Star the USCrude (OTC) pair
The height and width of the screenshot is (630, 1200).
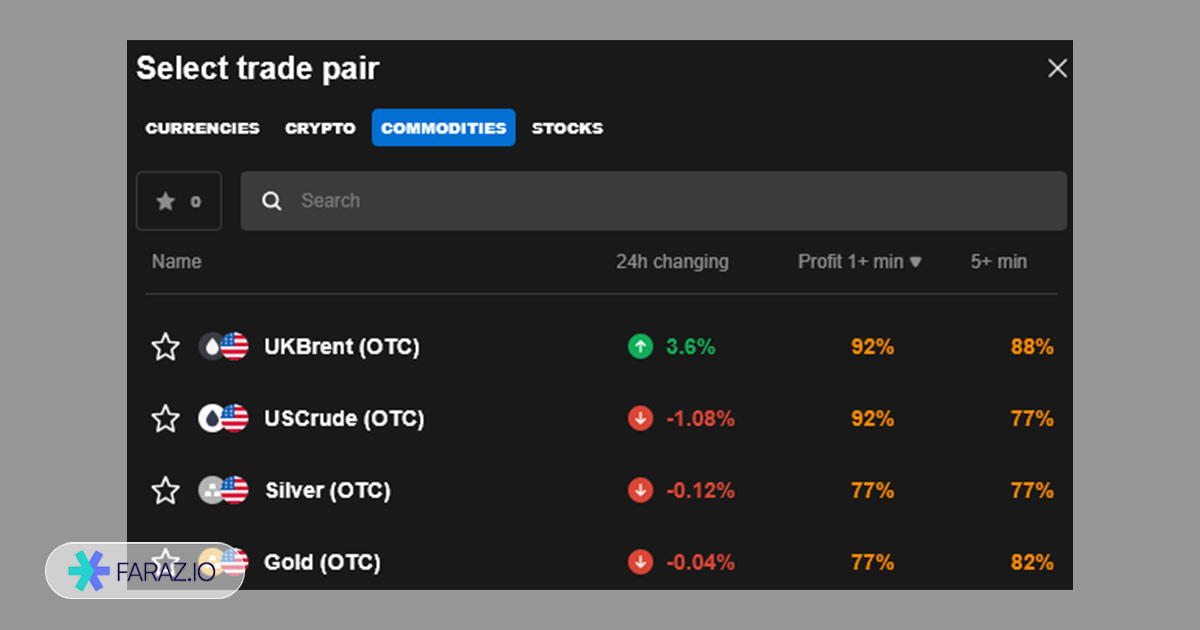click(x=165, y=418)
